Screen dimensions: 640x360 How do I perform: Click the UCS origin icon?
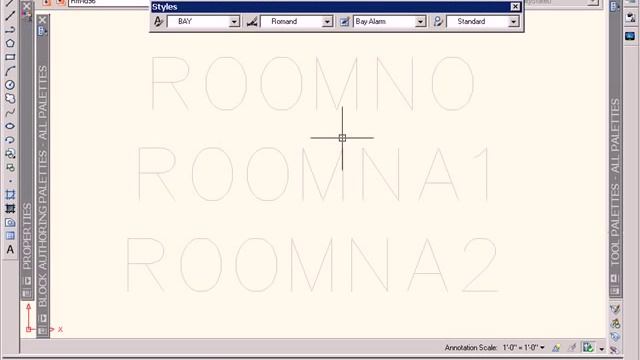(29, 329)
